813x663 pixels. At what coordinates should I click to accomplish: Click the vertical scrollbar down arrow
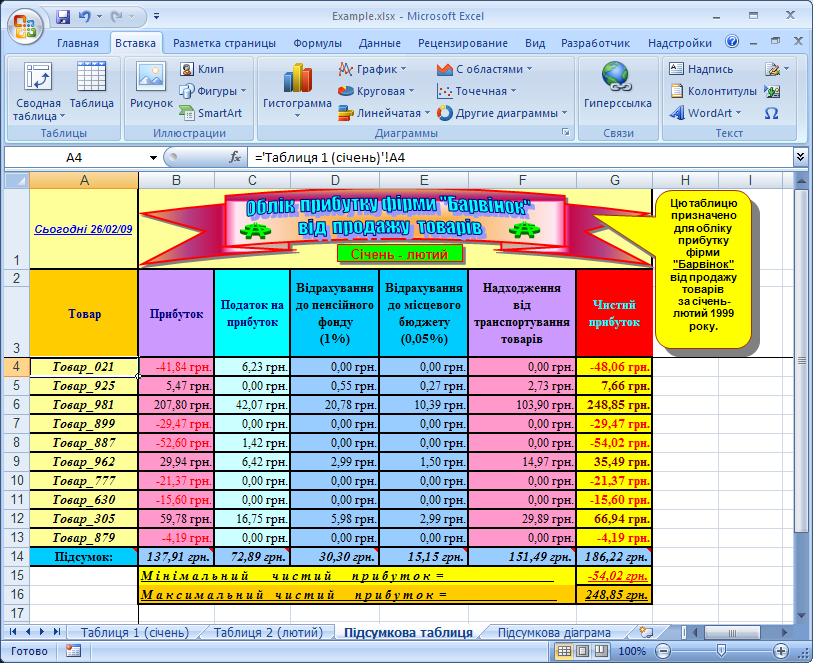click(801, 615)
